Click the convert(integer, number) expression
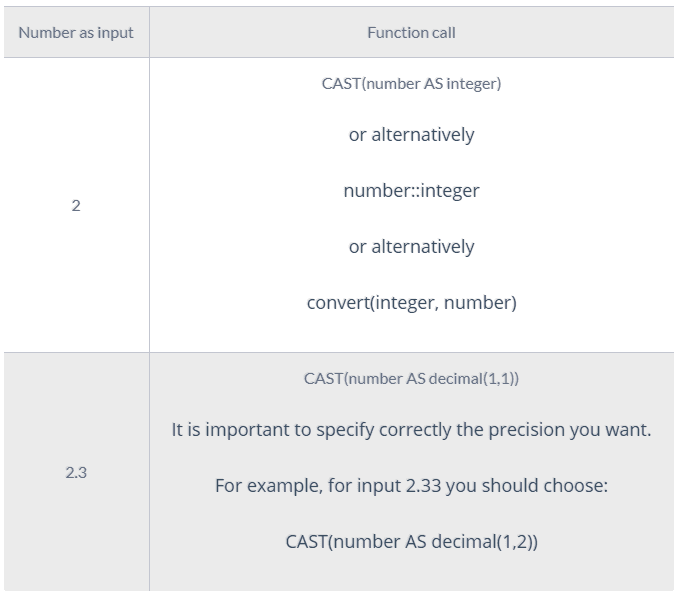The image size is (681, 602). pyautogui.click(x=411, y=303)
